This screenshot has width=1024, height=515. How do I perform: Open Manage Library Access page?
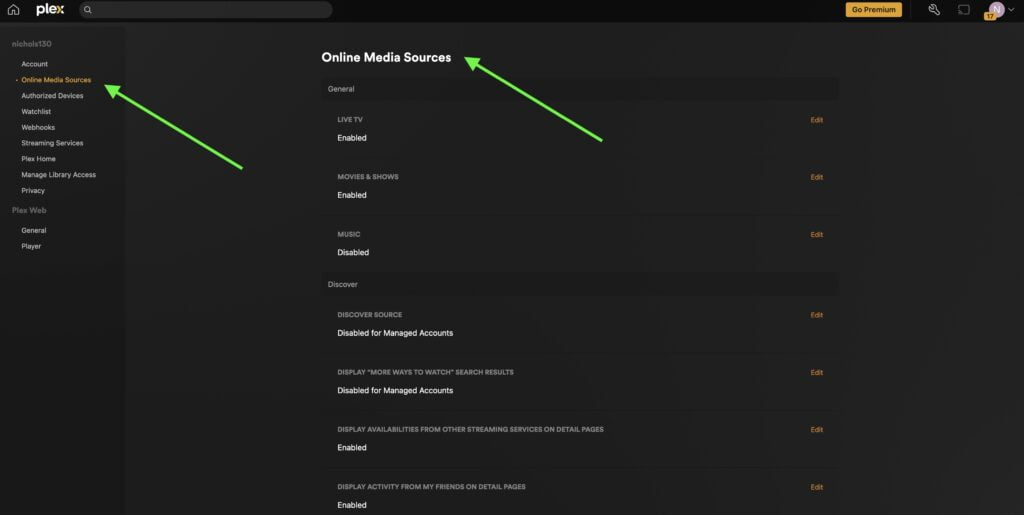click(x=58, y=175)
